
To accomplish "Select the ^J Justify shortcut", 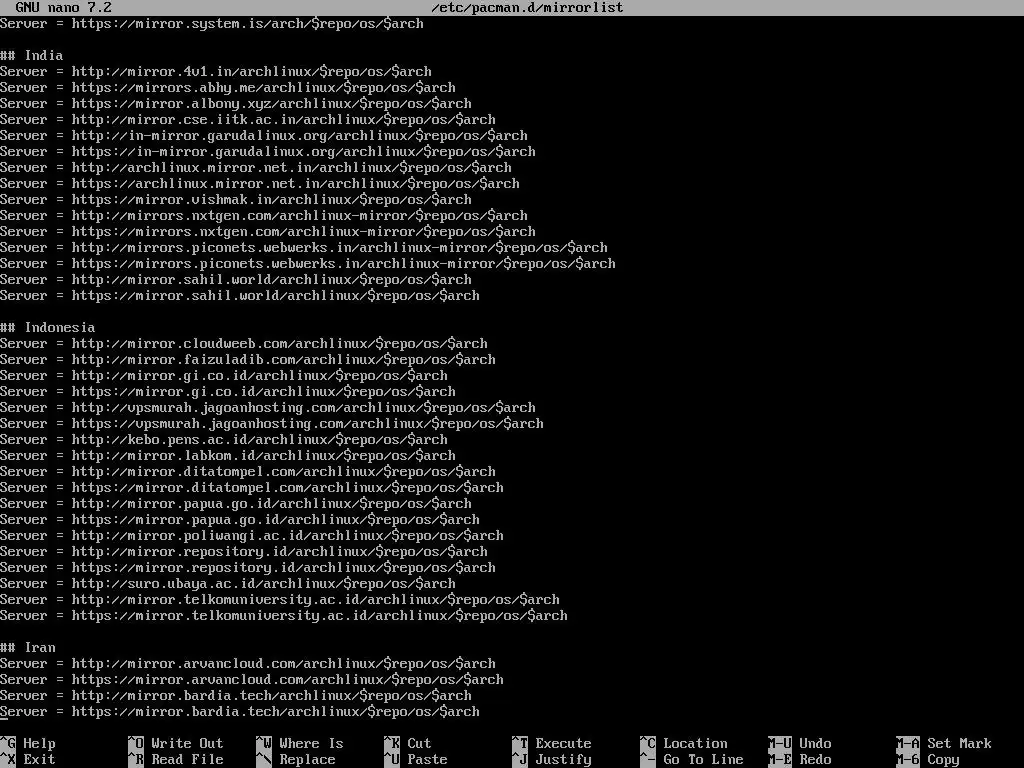I will pos(552,760).
